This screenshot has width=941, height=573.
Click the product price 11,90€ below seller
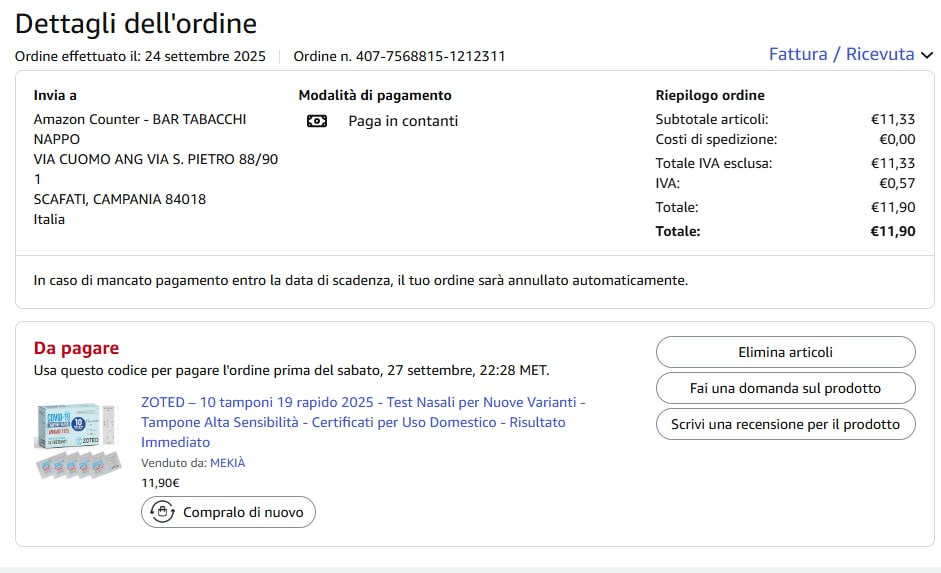click(160, 483)
